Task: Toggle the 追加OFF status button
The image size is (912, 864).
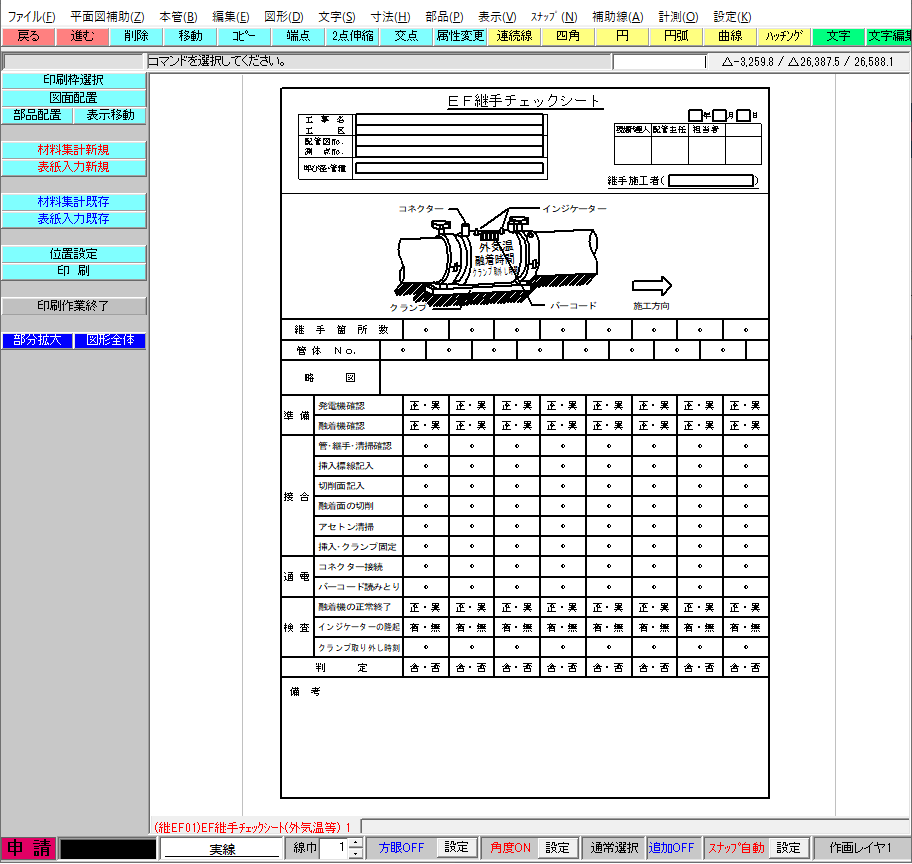Action: [x=671, y=847]
